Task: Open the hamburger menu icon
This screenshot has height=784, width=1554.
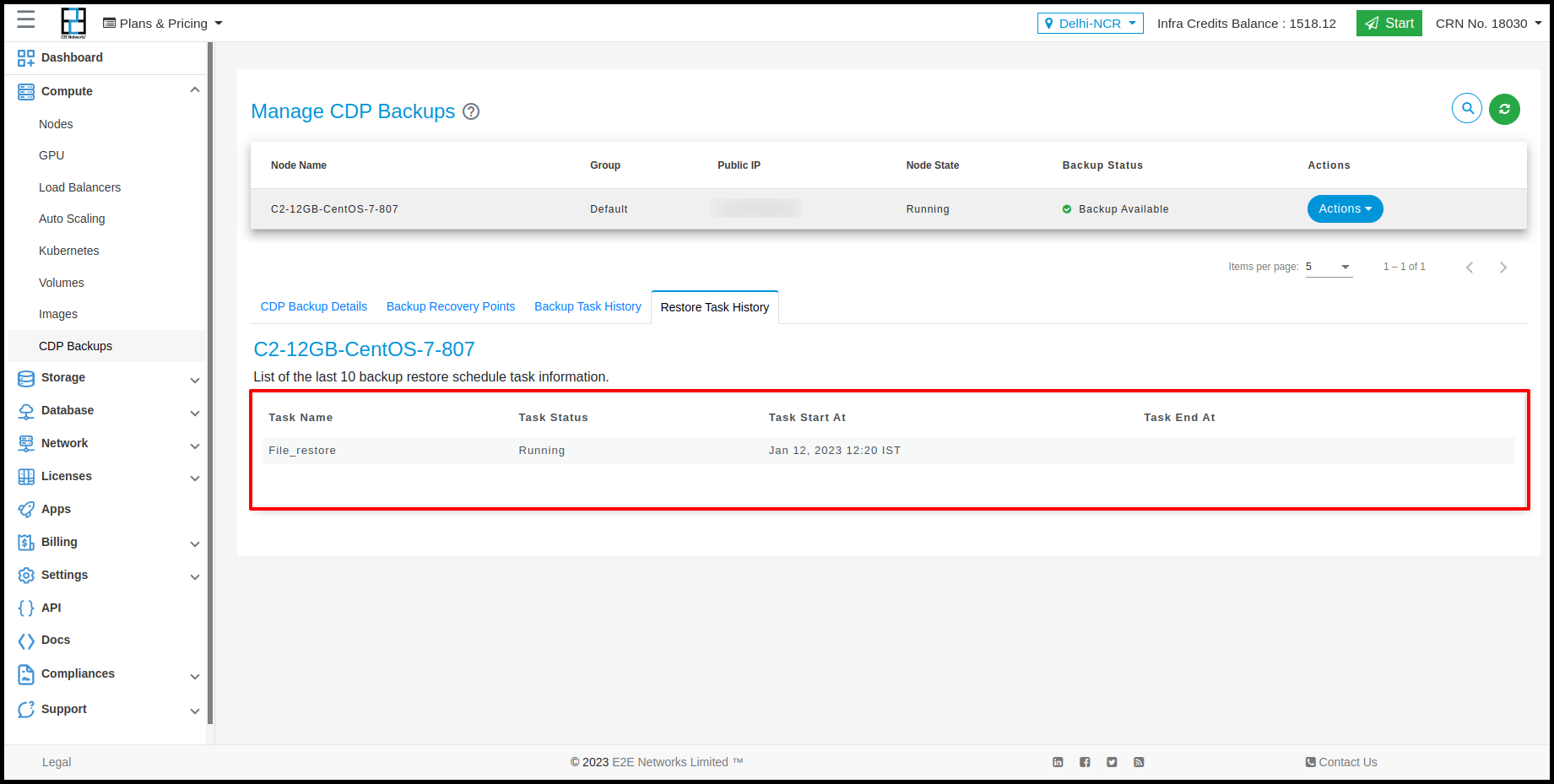Action: [26, 20]
